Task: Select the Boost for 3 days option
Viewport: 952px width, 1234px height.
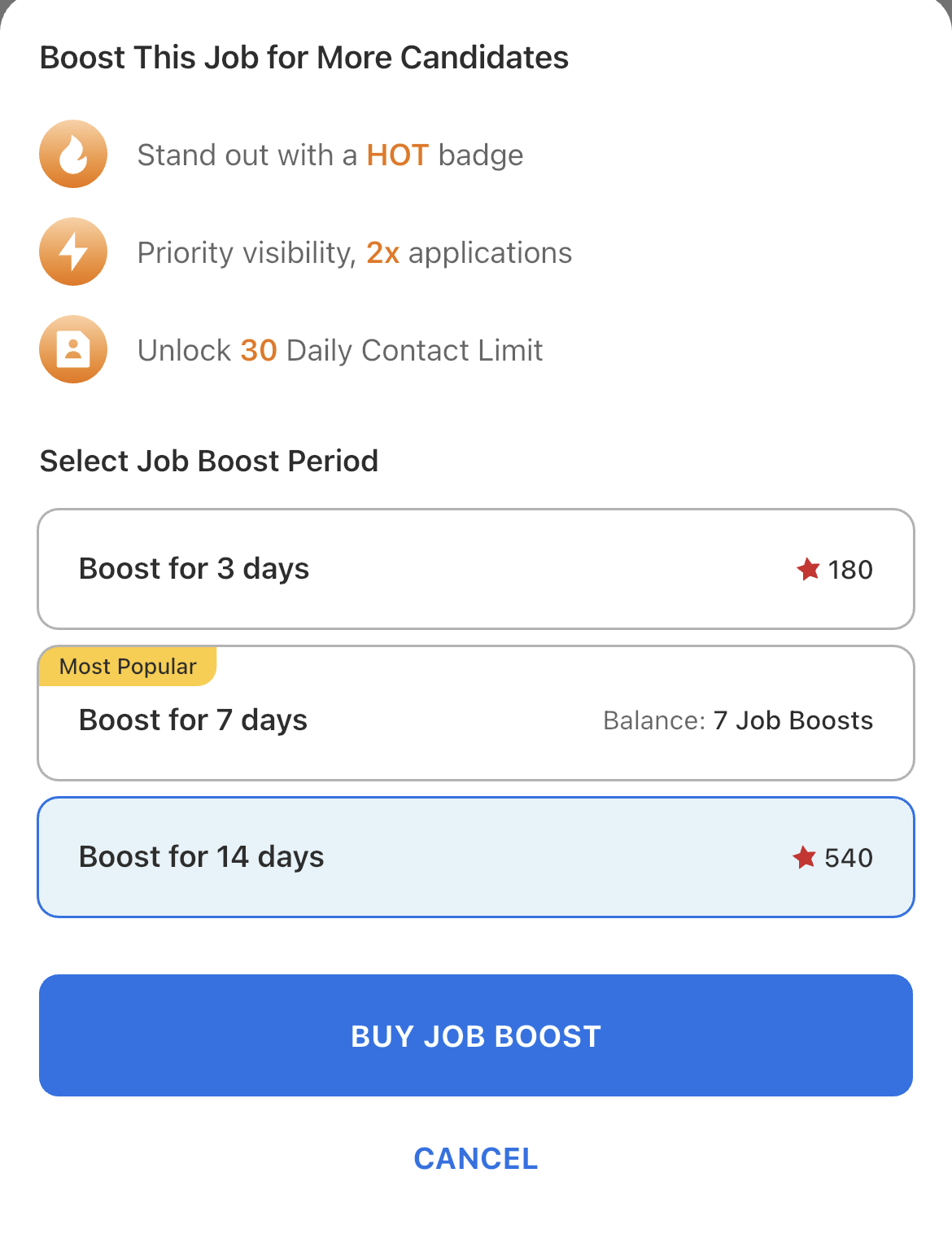Action: (x=476, y=569)
